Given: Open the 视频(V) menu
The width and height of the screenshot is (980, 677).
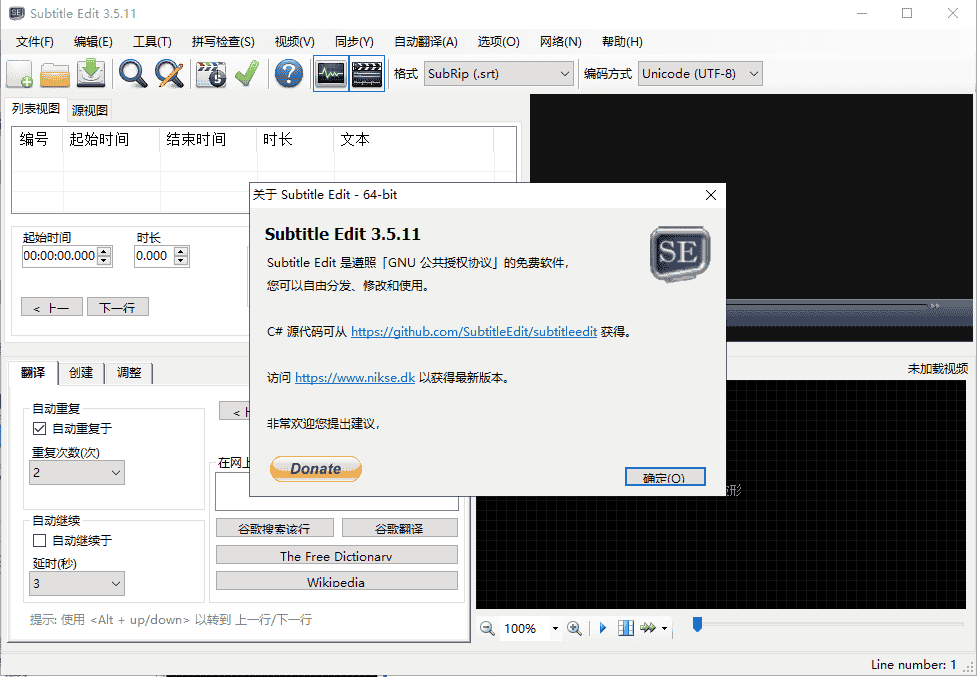Looking at the screenshot, I should 294,42.
